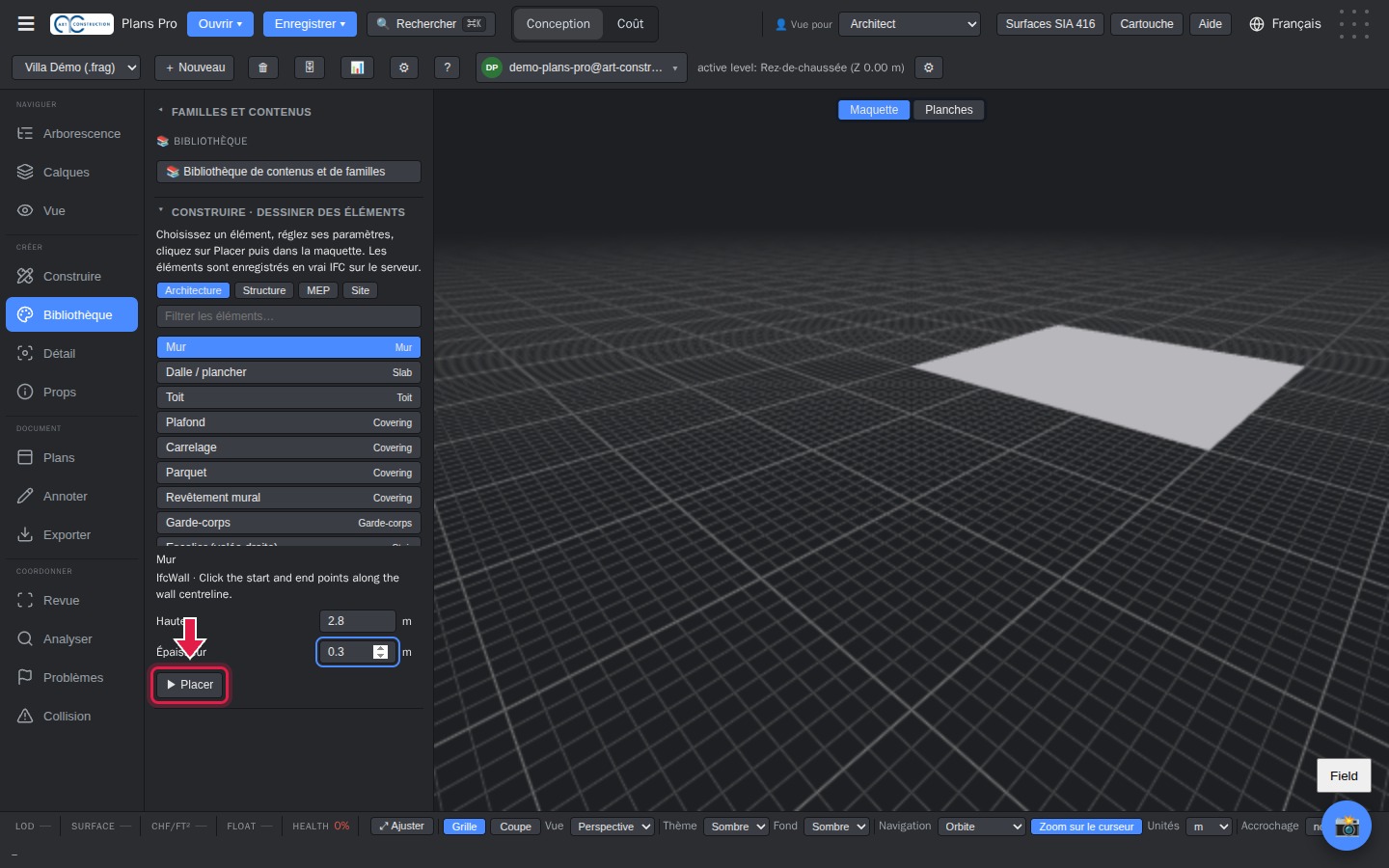Viewport: 1389px width, 868px height.
Task: Click the Hauteur value field
Action: click(357, 621)
